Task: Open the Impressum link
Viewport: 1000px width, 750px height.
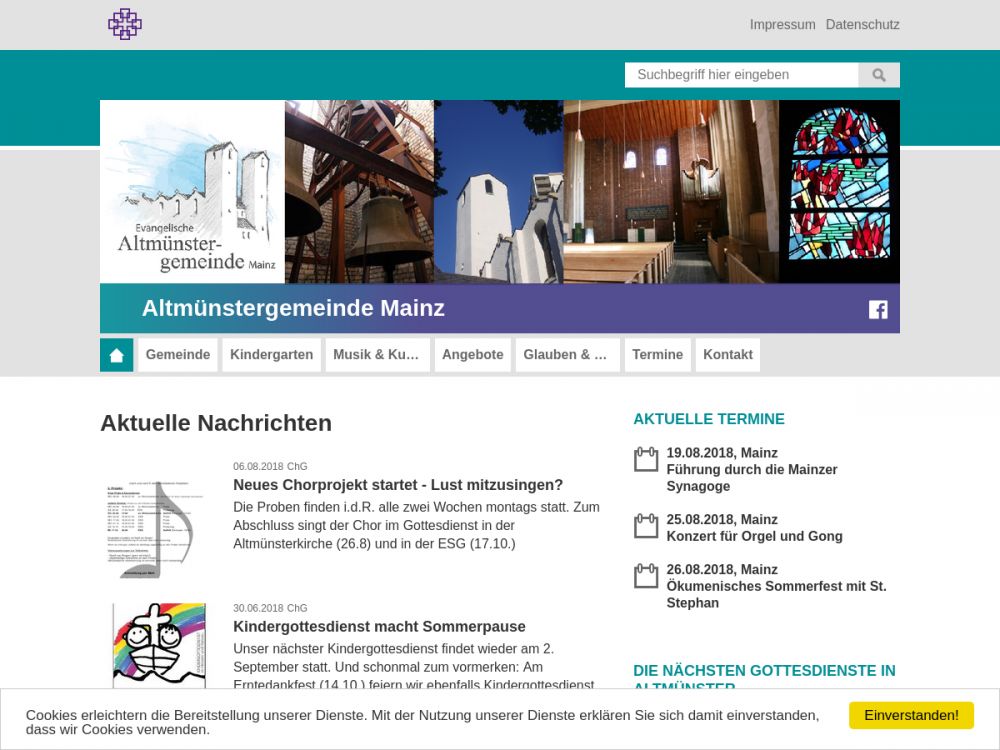Action: (782, 25)
